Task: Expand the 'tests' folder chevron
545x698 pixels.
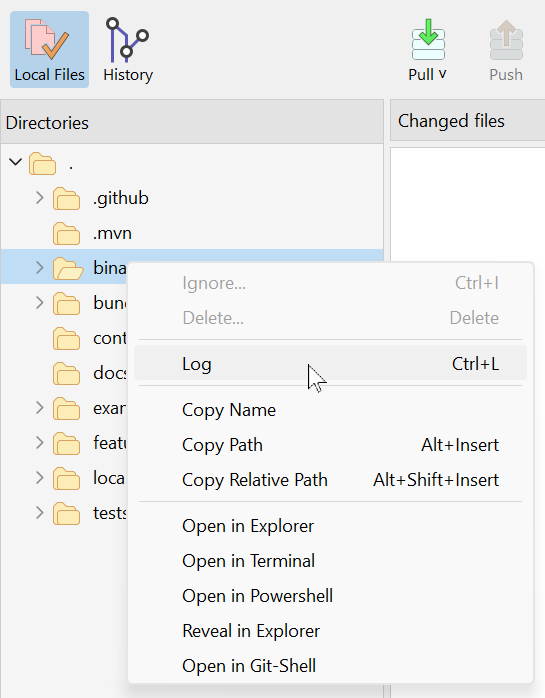Action: point(39,513)
